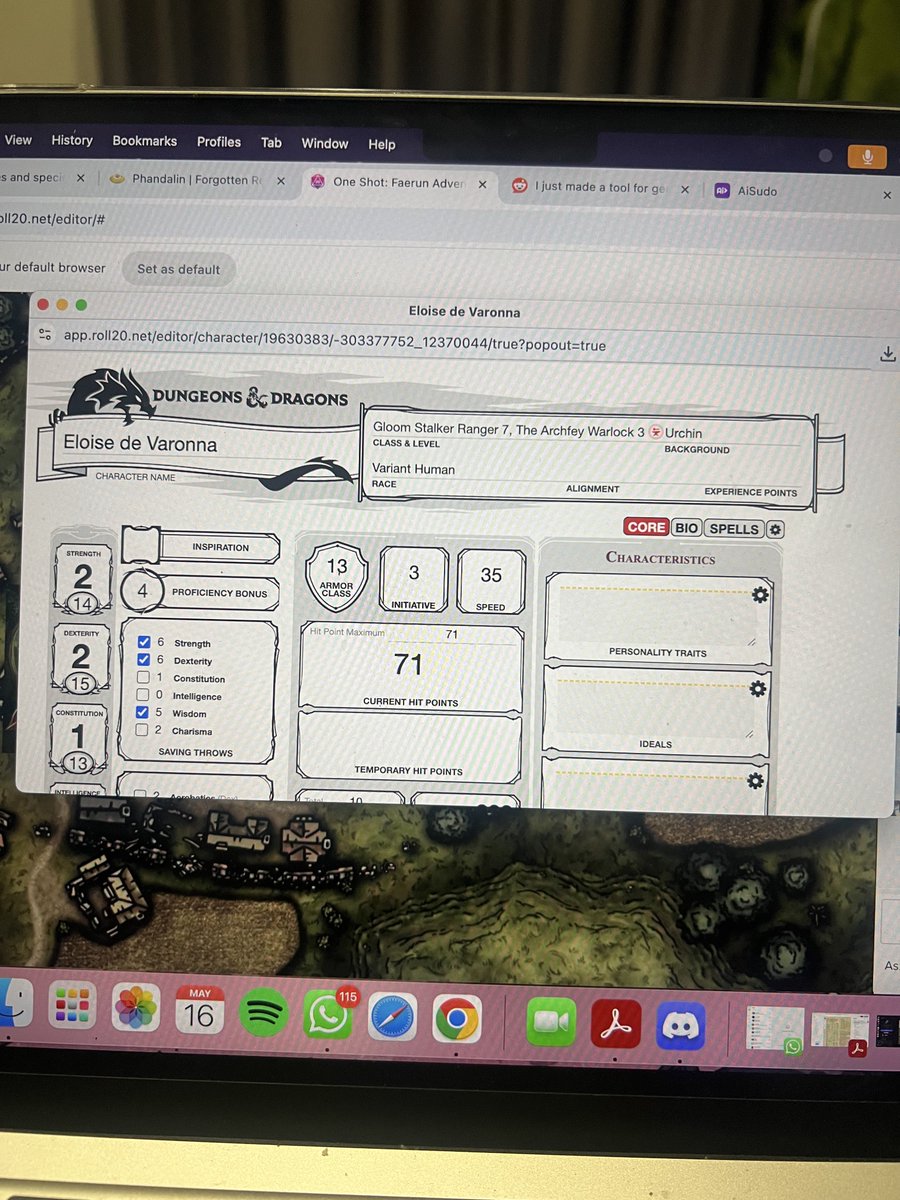
Task: Click the microphone indicator in the menu bar
Action: pos(867,156)
